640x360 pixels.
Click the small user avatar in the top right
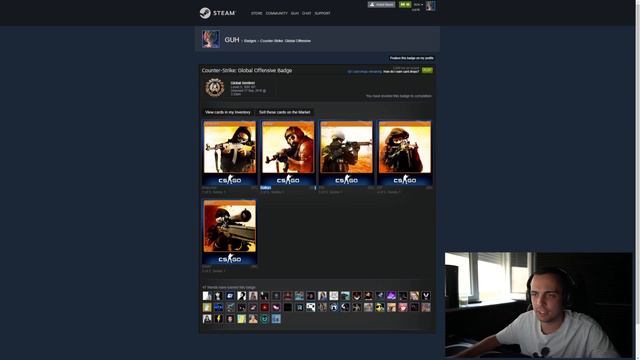click(430, 5)
